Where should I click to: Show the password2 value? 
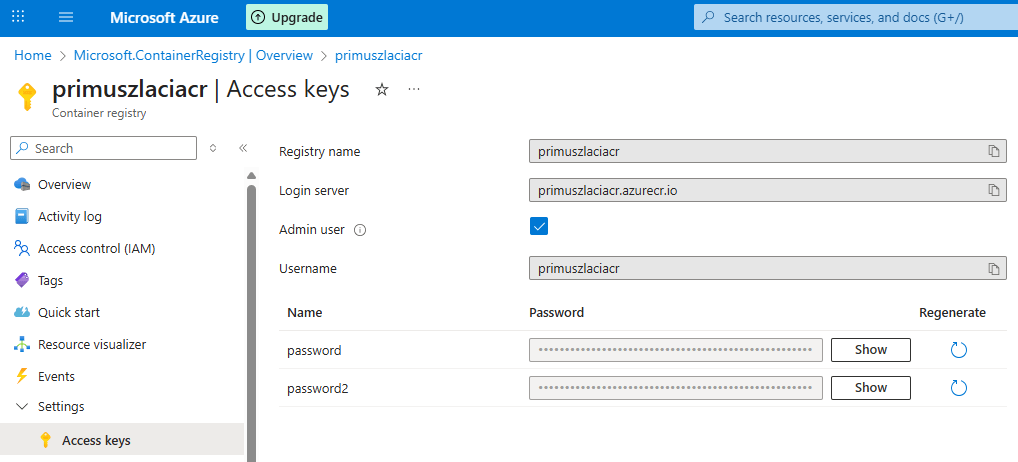(x=870, y=388)
